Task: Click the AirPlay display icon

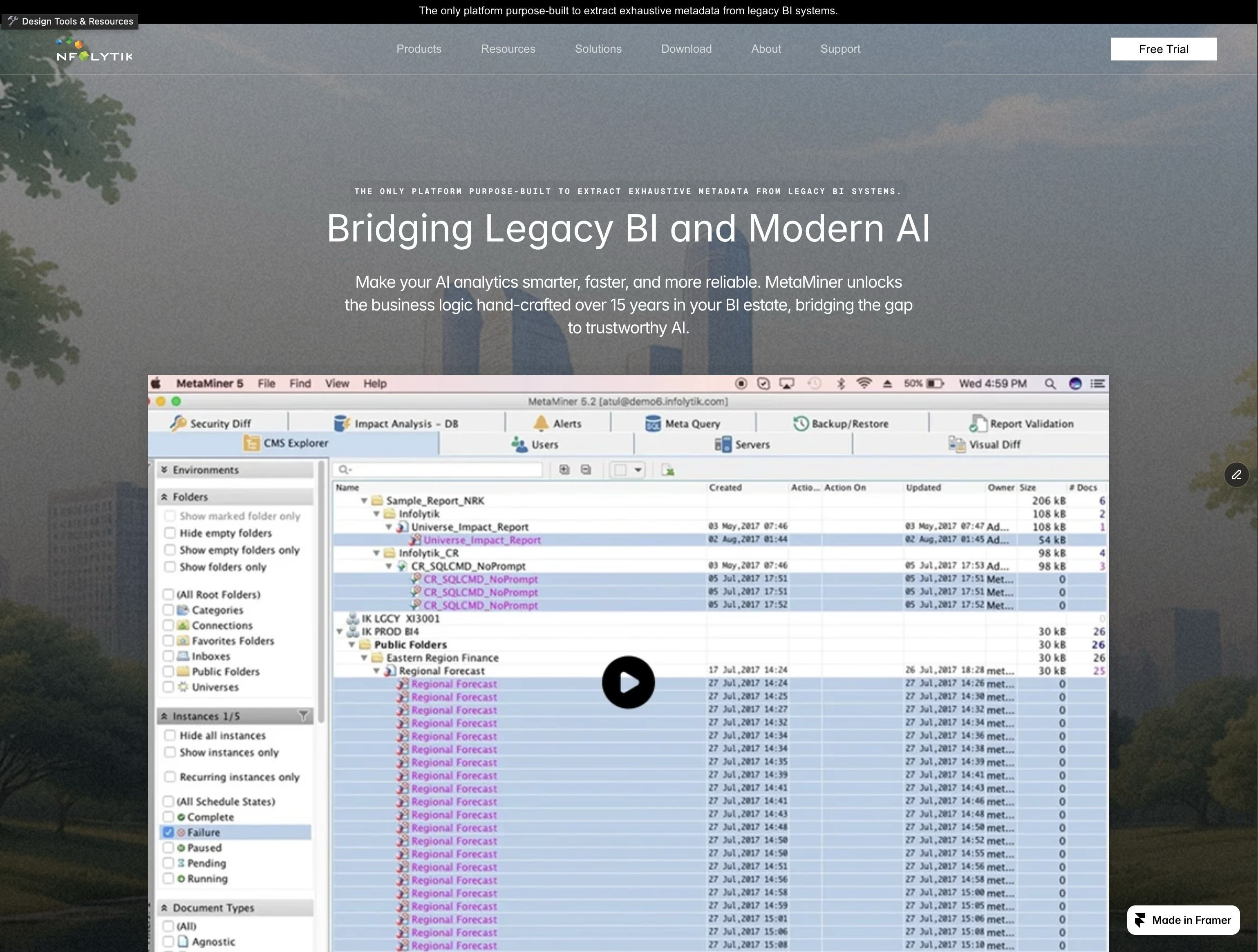Action: tap(786, 384)
